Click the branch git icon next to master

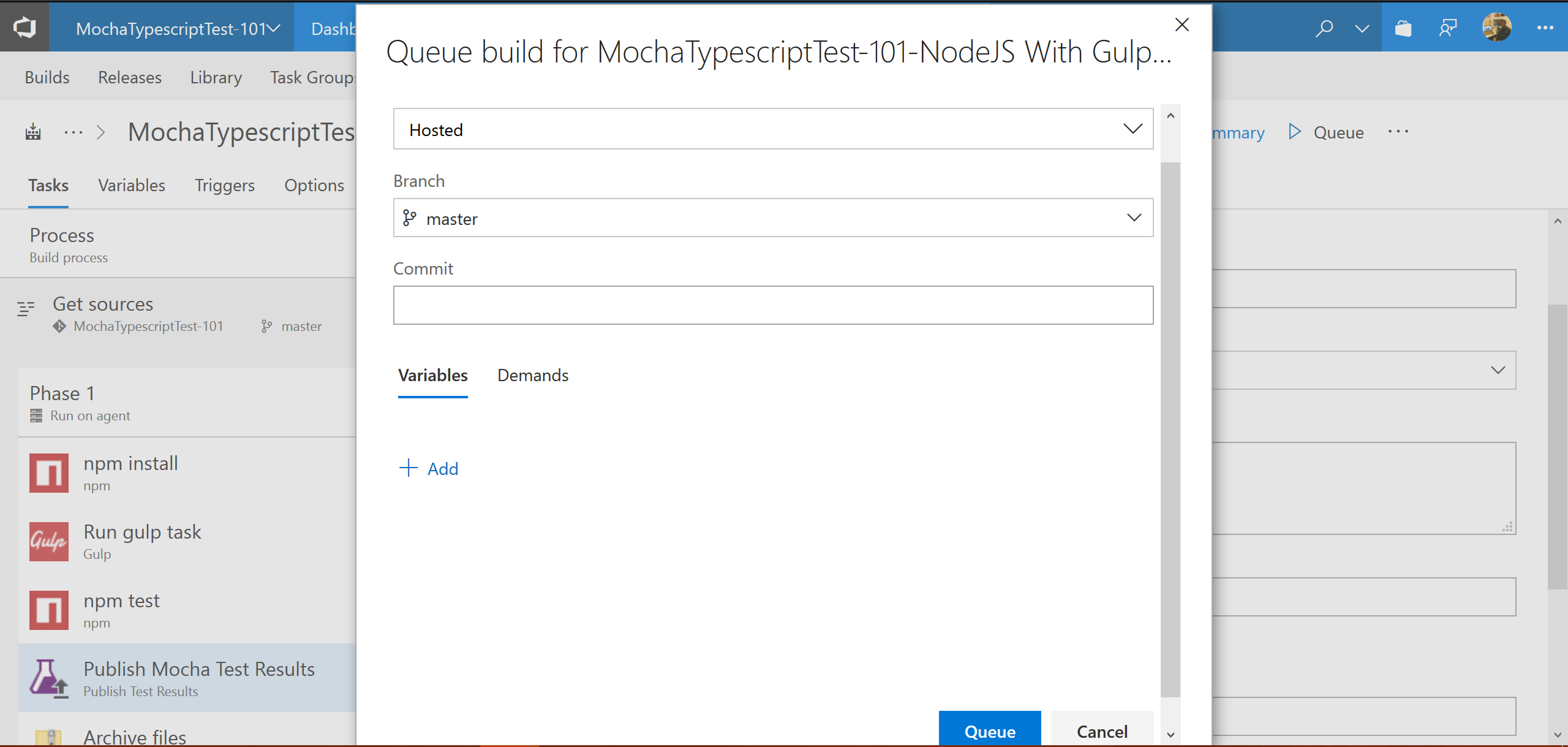(410, 217)
